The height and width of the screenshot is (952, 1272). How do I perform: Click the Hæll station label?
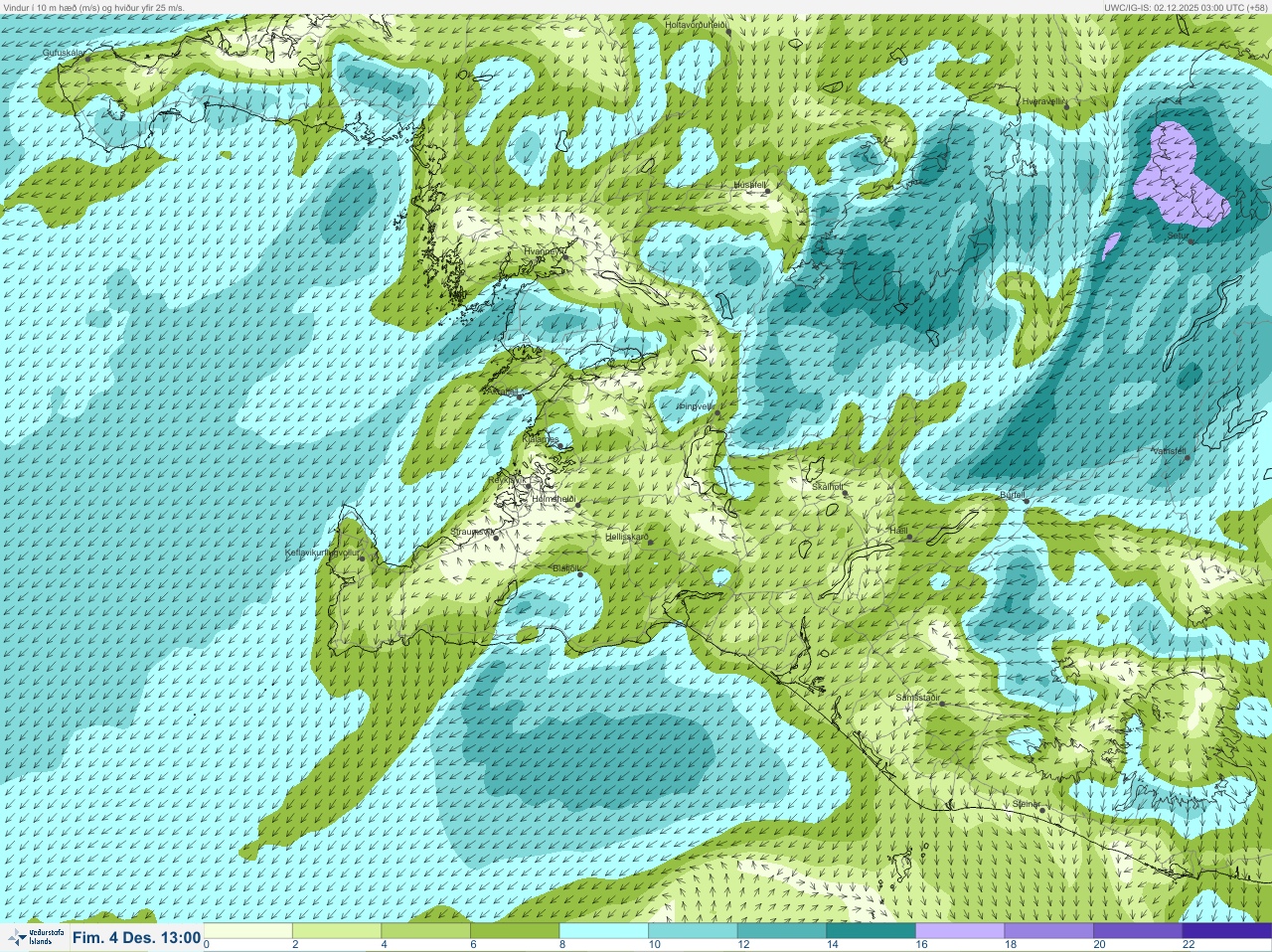click(x=898, y=531)
